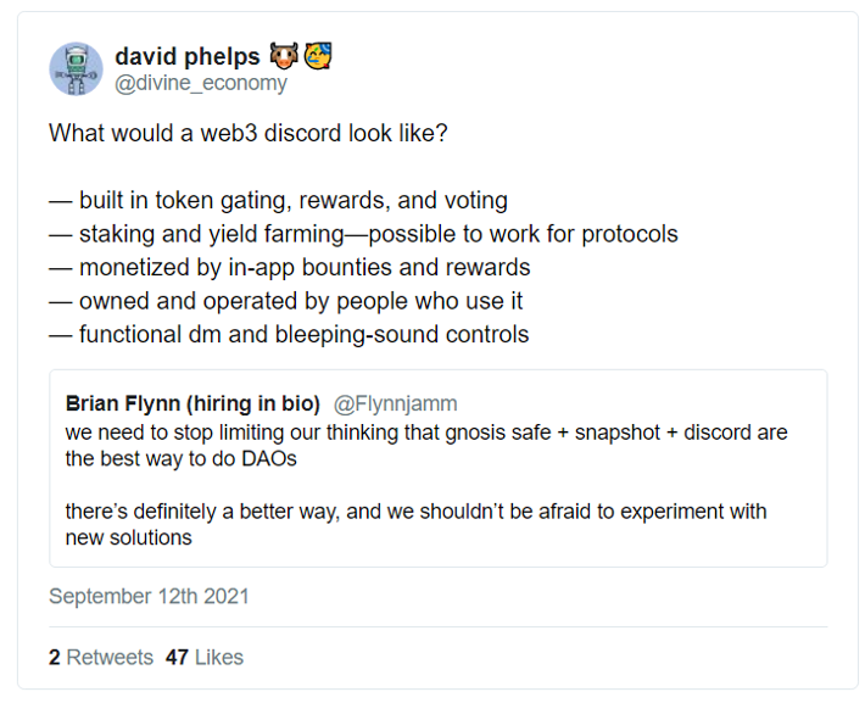Viewport: 866px width, 704px height.
Task: Click the quoted 'there's definitely a better way' paragraph
Action: point(416,524)
